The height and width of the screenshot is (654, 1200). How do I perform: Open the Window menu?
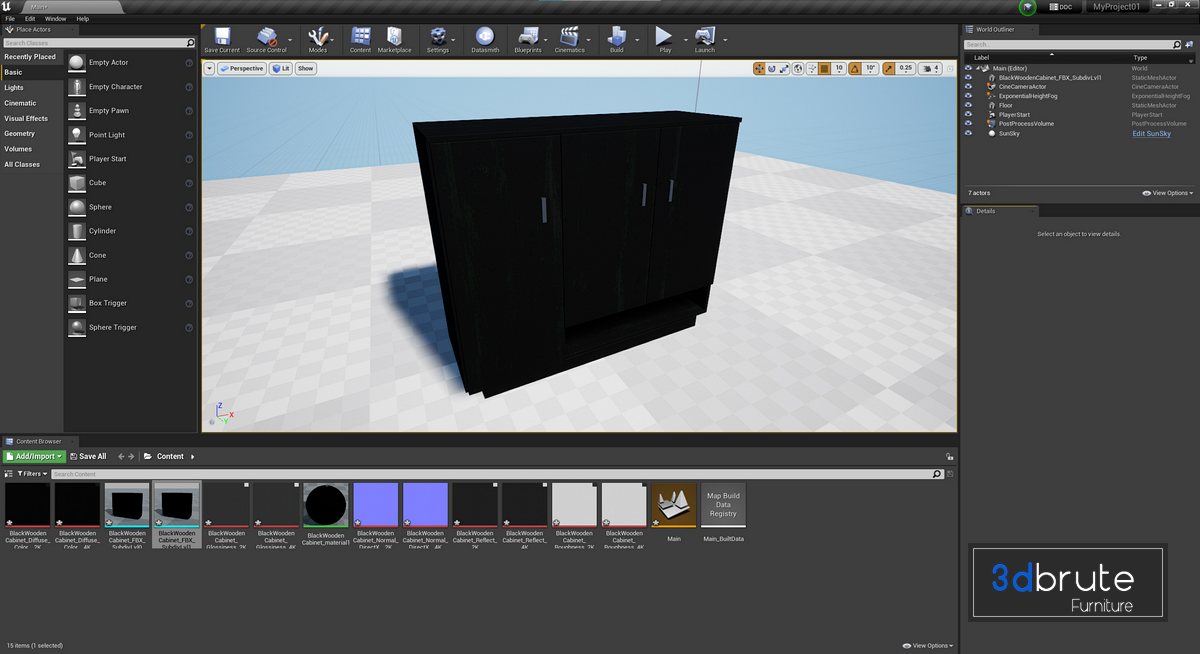(x=56, y=19)
